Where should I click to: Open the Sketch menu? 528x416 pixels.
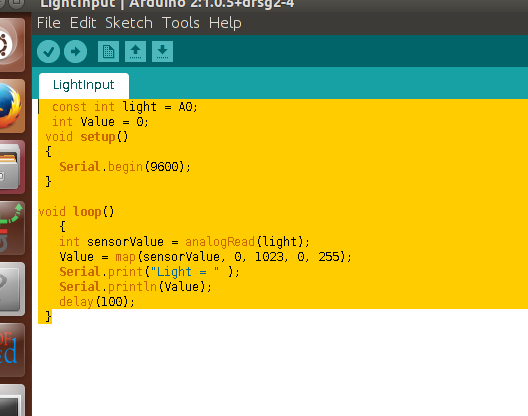[x=129, y=23]
